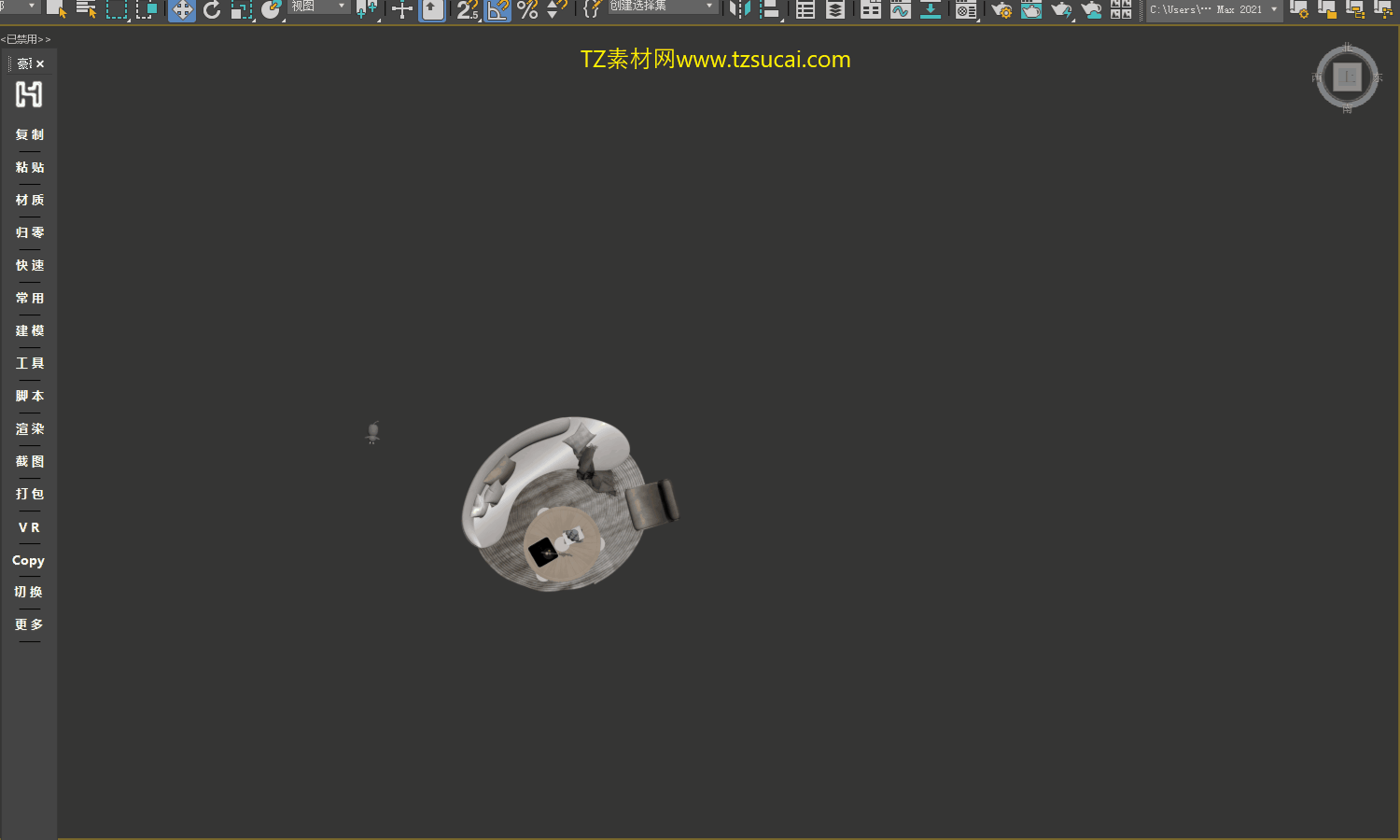Image resolution: width=1400 pixels, height=840 pixels.
Task: Click the yellow project folder icon after the gear icon
Action: pos(1326,9)
